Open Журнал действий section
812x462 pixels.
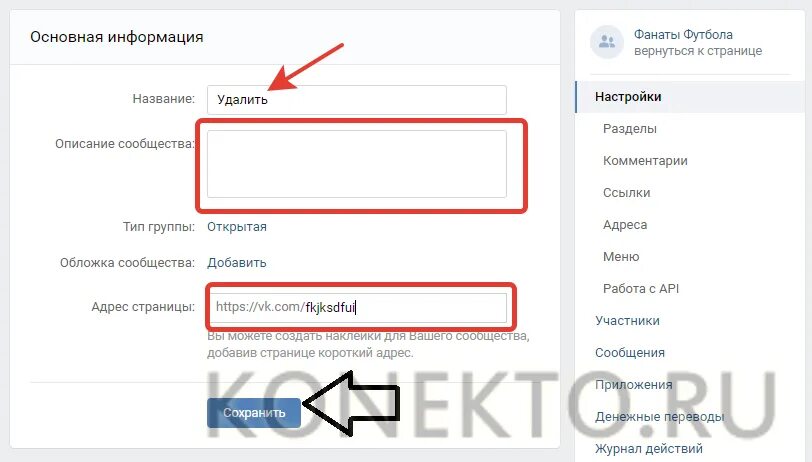[649, 449]
